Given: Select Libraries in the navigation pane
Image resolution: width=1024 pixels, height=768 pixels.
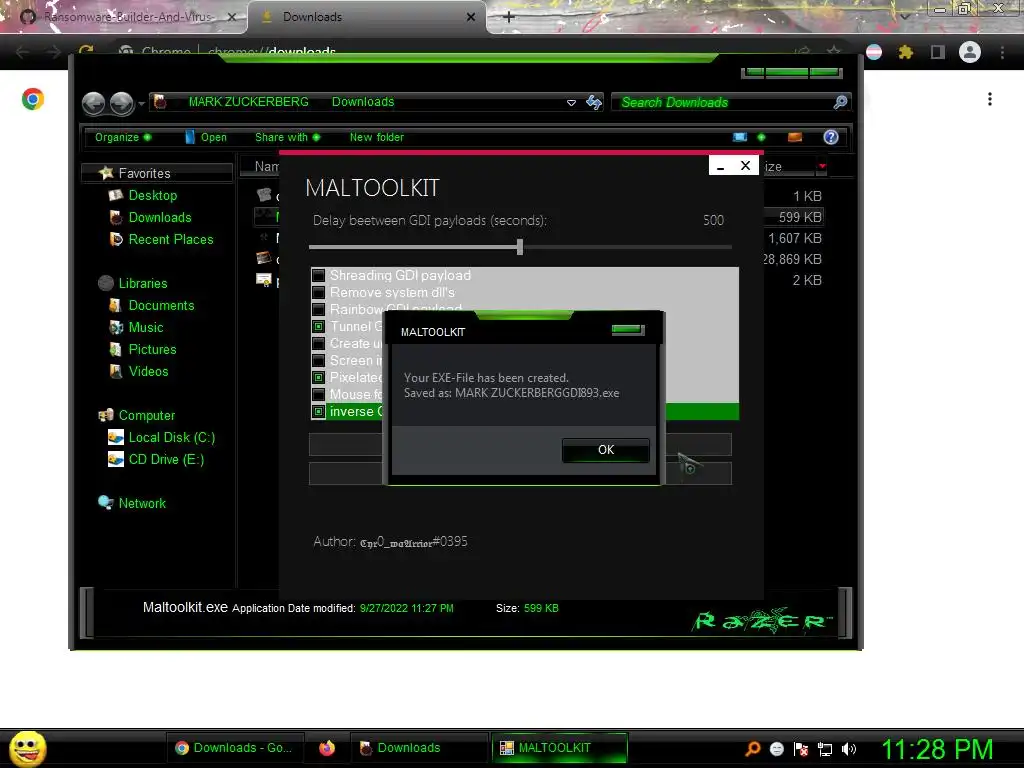Looking at the screenshot, I should click(142, 283).
